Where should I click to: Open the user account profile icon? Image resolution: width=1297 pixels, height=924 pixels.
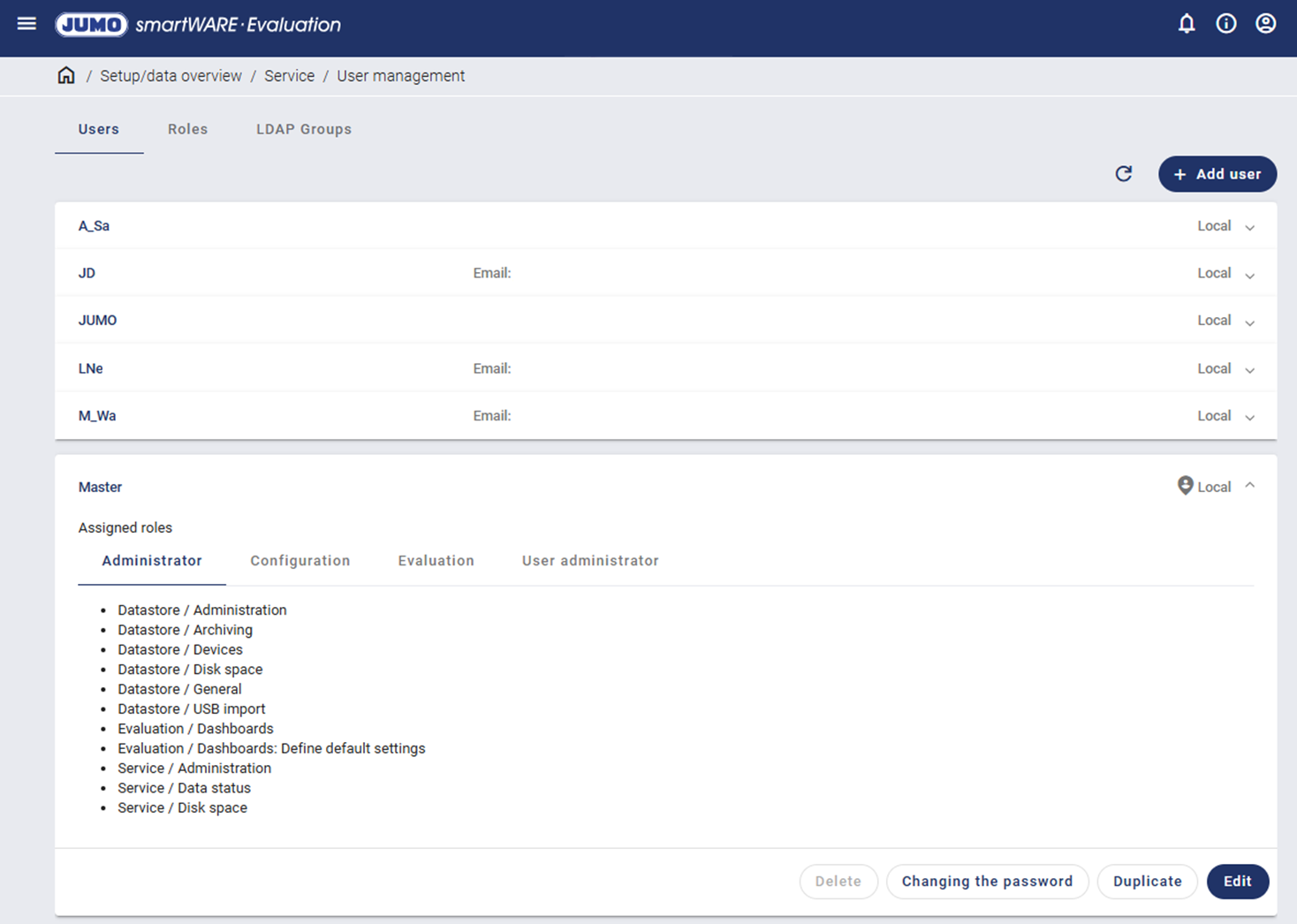(x=1265, y=24)
